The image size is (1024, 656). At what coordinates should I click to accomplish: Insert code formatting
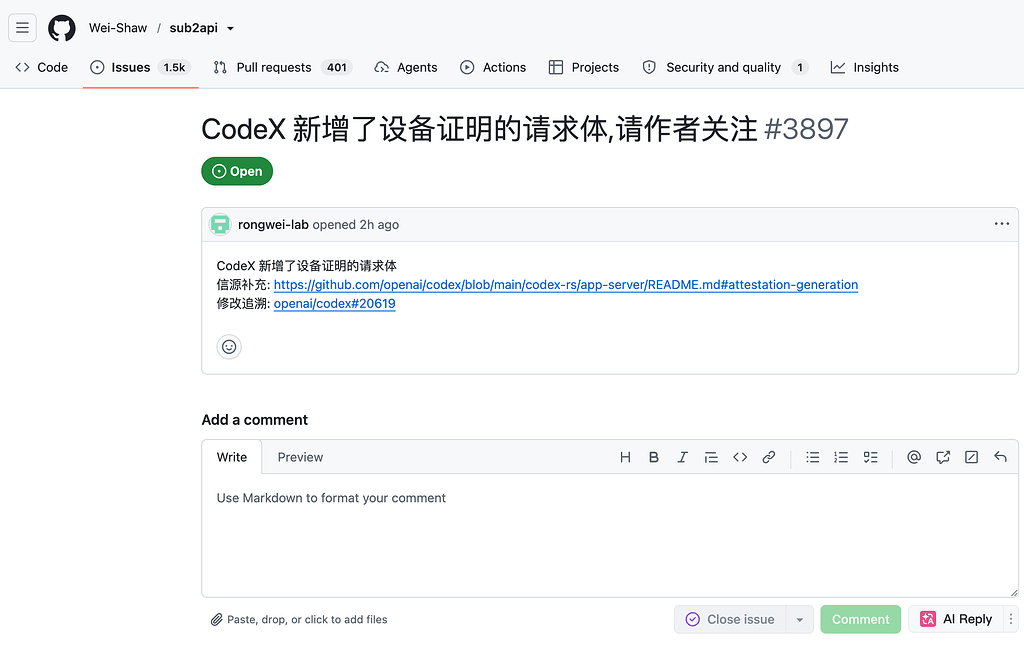pyautogui.click(x=740, y=457)
